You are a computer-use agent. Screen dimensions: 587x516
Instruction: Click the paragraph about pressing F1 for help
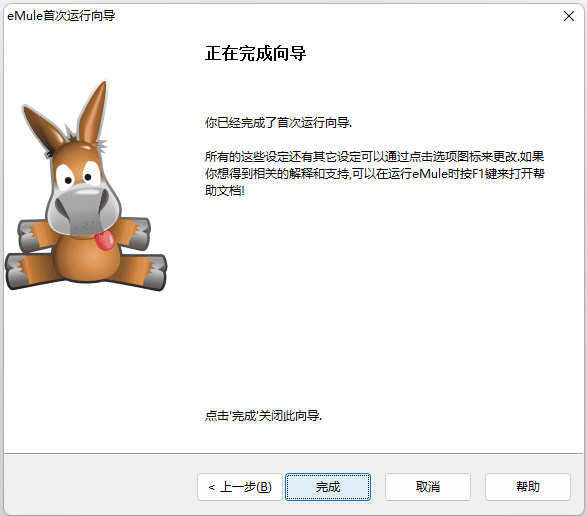click(x=374, y=173)
